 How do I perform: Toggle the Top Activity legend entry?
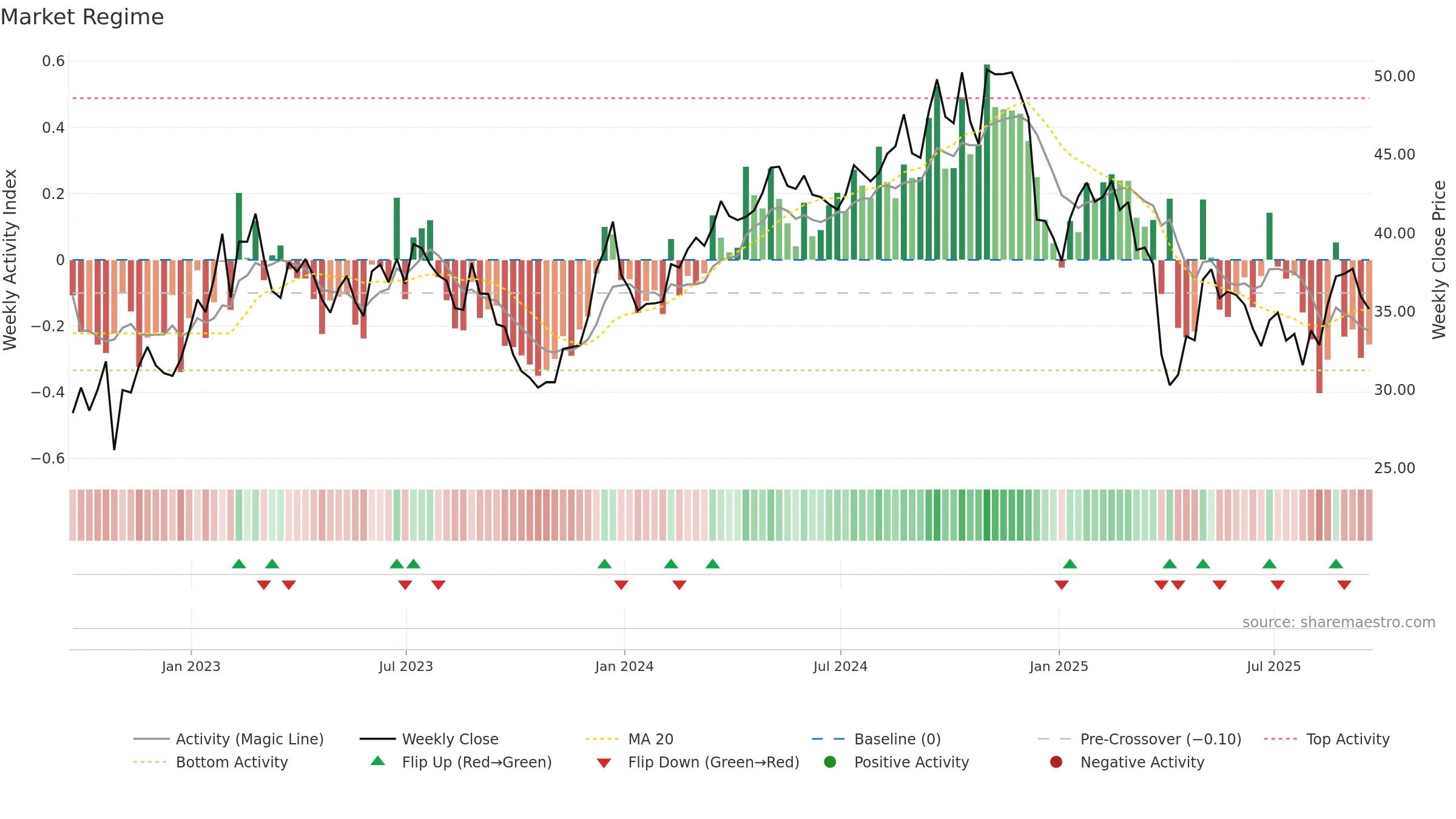pyautogui.click(x=1327, y=739)
